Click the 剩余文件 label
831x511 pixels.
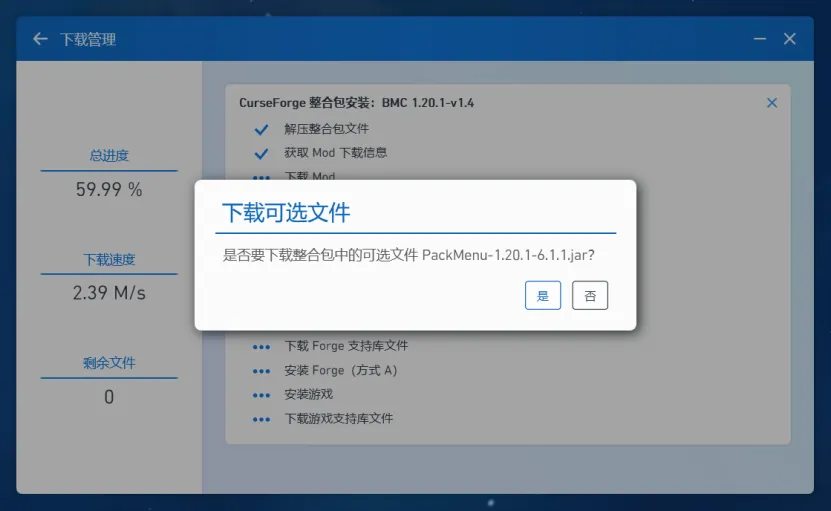click(109, 363)
